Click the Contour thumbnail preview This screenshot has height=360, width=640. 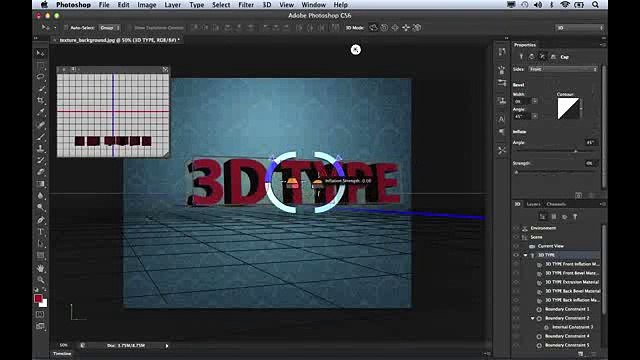(x=568, y=109)
